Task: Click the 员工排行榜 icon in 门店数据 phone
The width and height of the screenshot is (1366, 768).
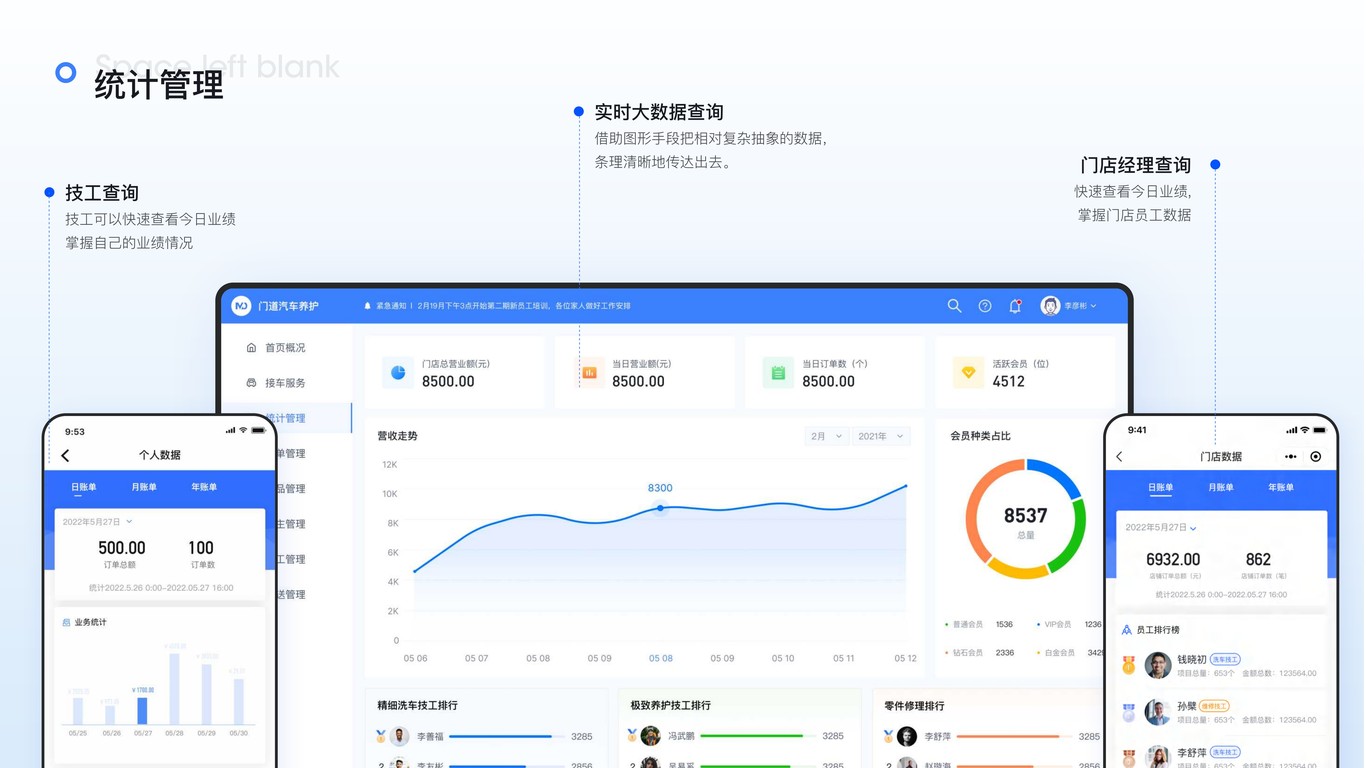Action: click(x=1126, y=630)
